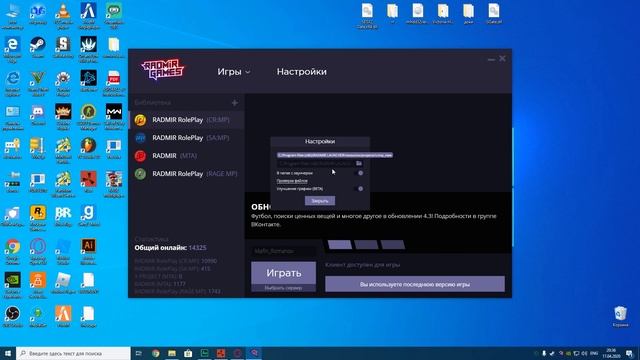Click the Общий онлайн: 14325 text
The image size is (640, 360).
[170, 248]
